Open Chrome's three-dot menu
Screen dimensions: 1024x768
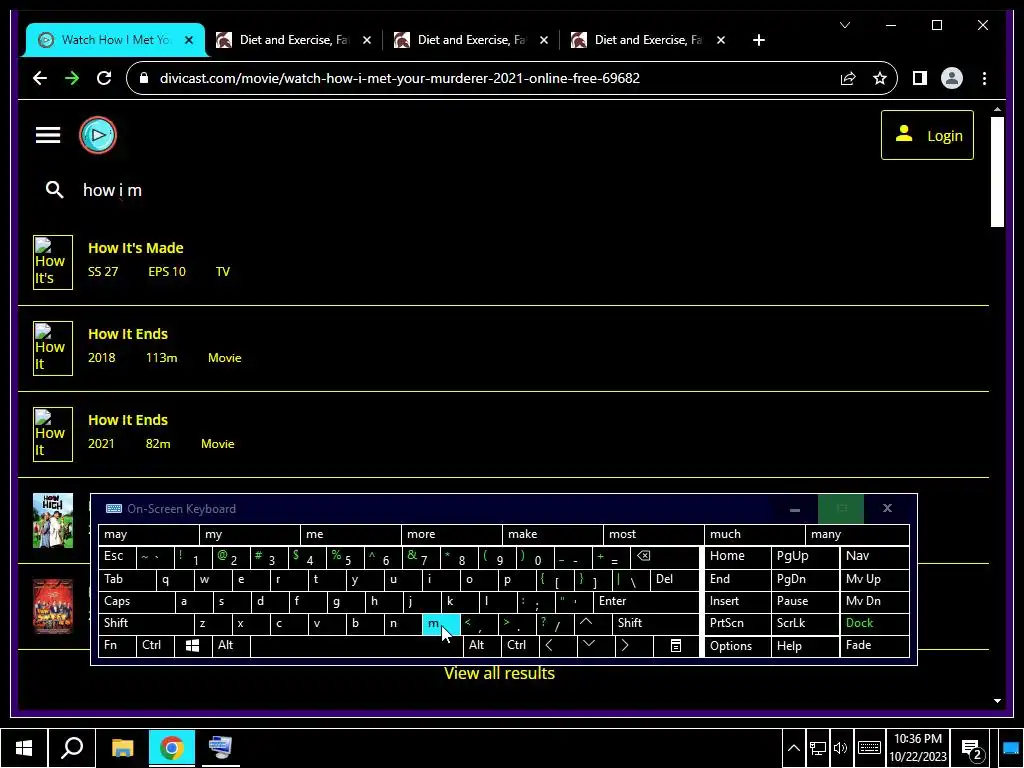tap(984, 78)
